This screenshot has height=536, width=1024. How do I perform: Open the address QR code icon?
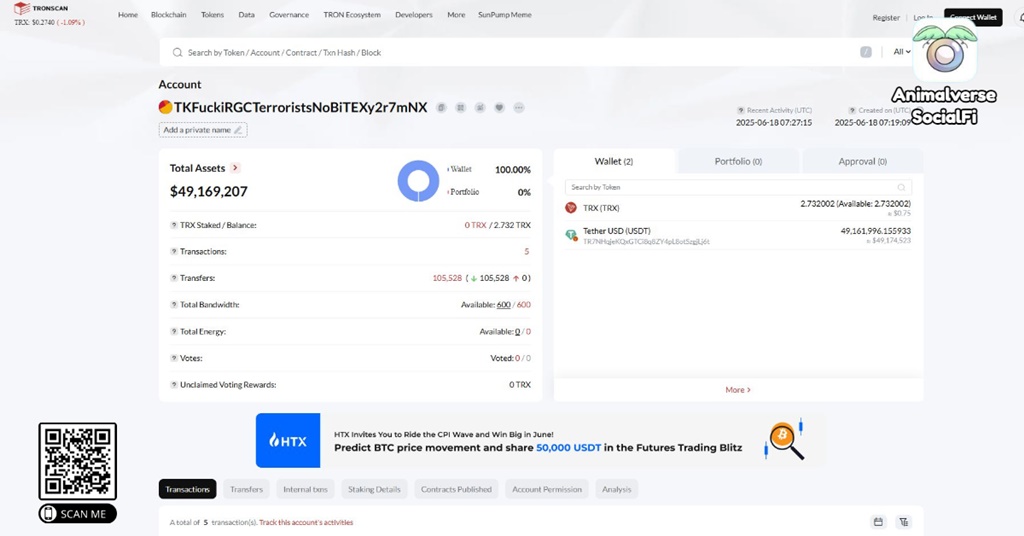point(460,107)
